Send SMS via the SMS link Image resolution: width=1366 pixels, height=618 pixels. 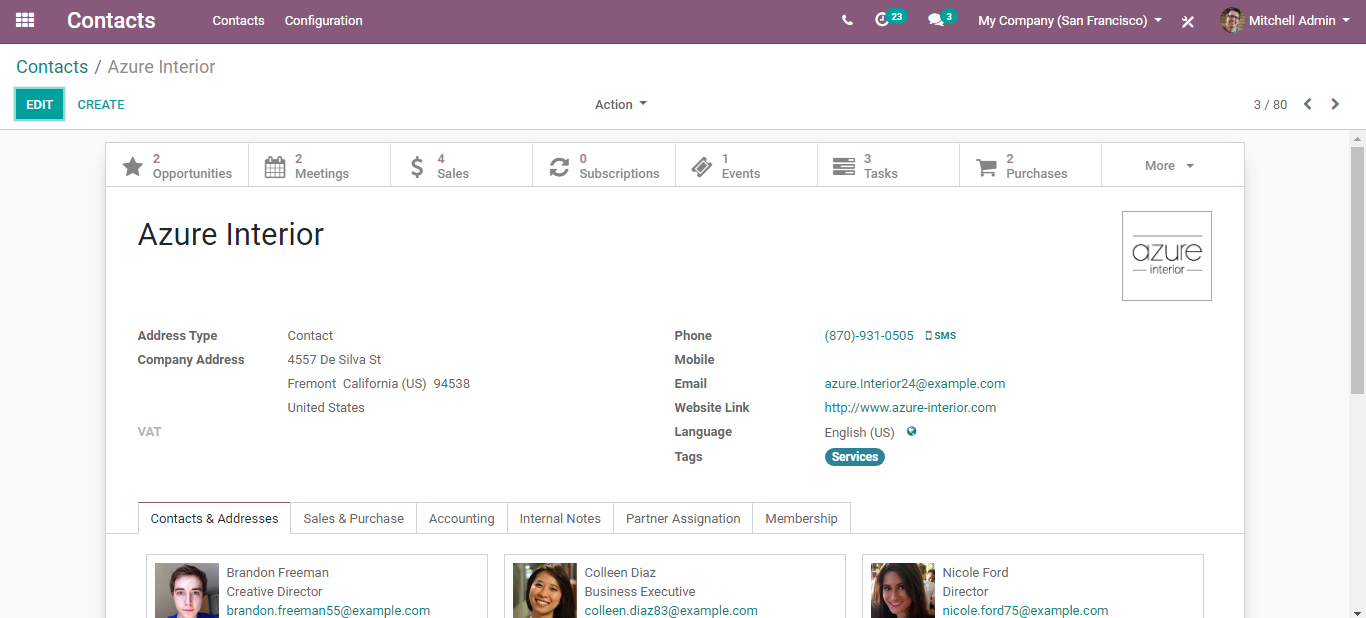click(x=941, y=336)
